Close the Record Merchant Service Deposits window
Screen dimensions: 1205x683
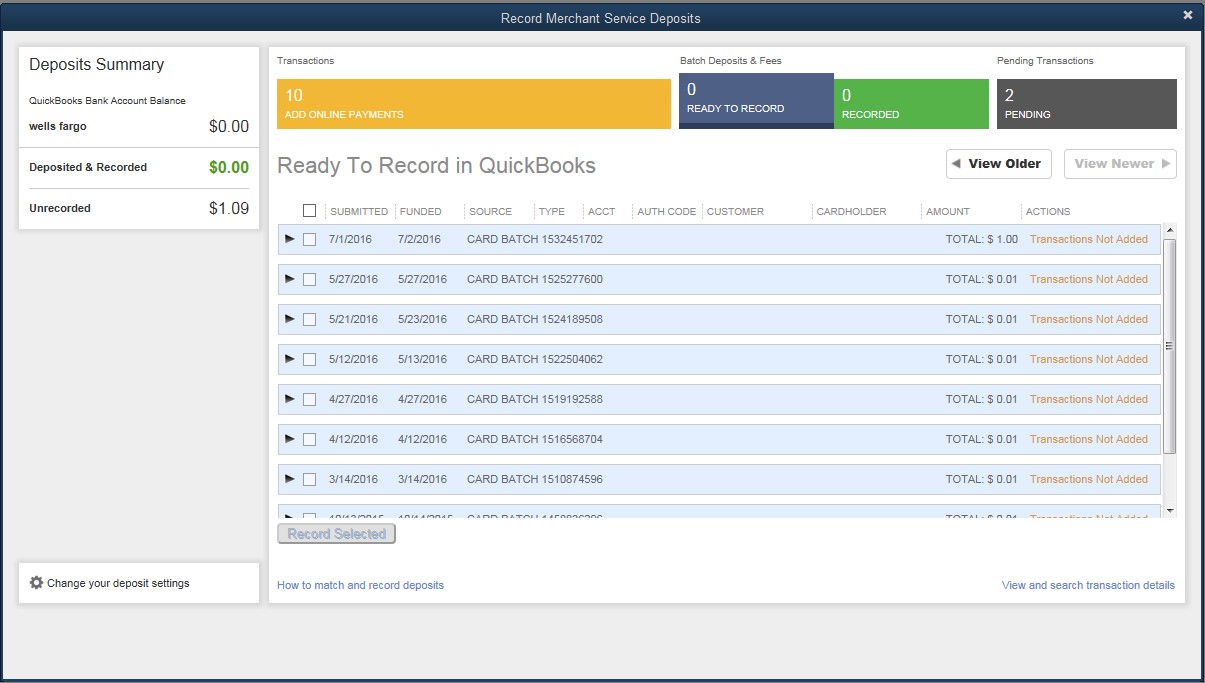1187,16
